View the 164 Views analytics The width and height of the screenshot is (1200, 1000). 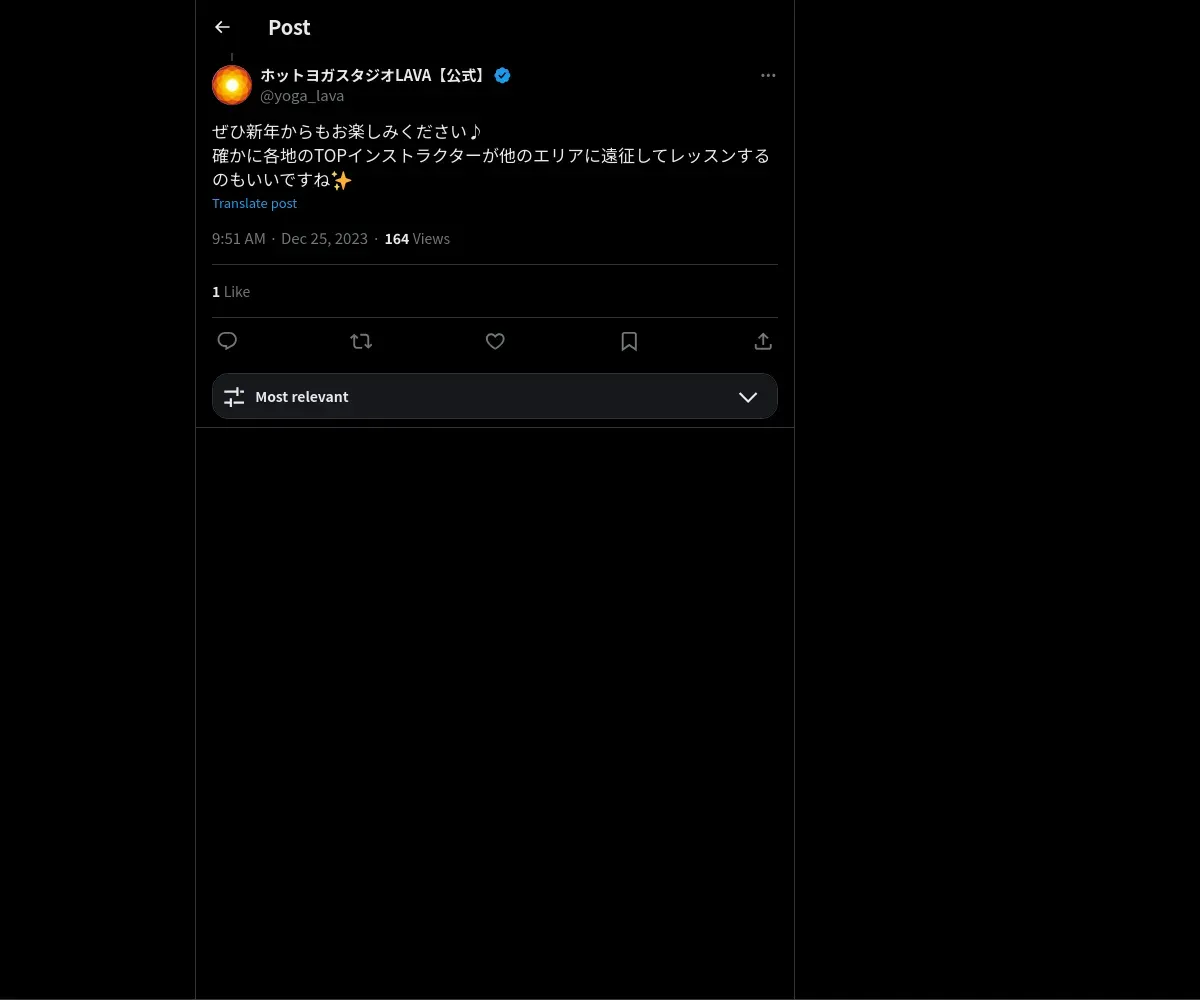[x=417, y=238]
